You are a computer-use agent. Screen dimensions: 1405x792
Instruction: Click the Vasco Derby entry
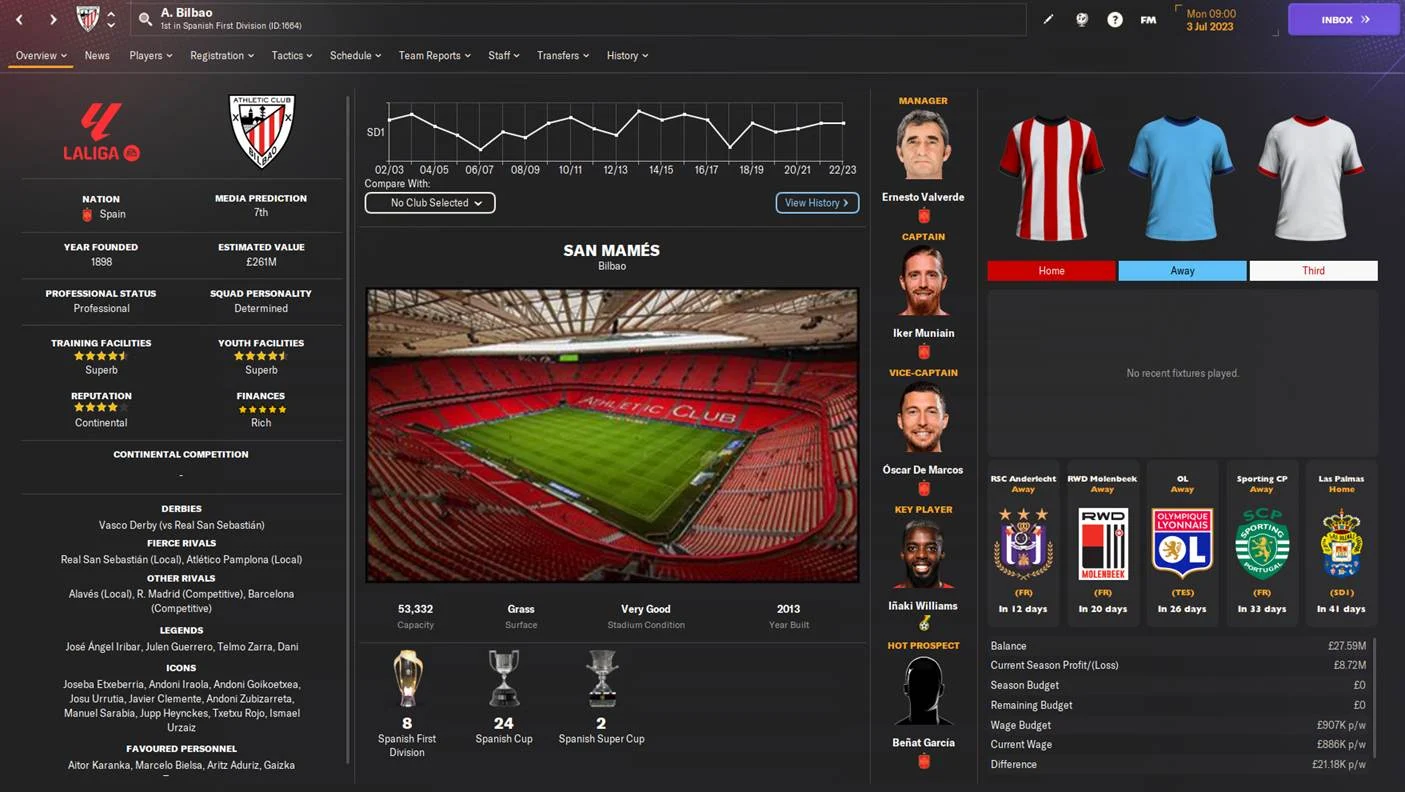181,525
